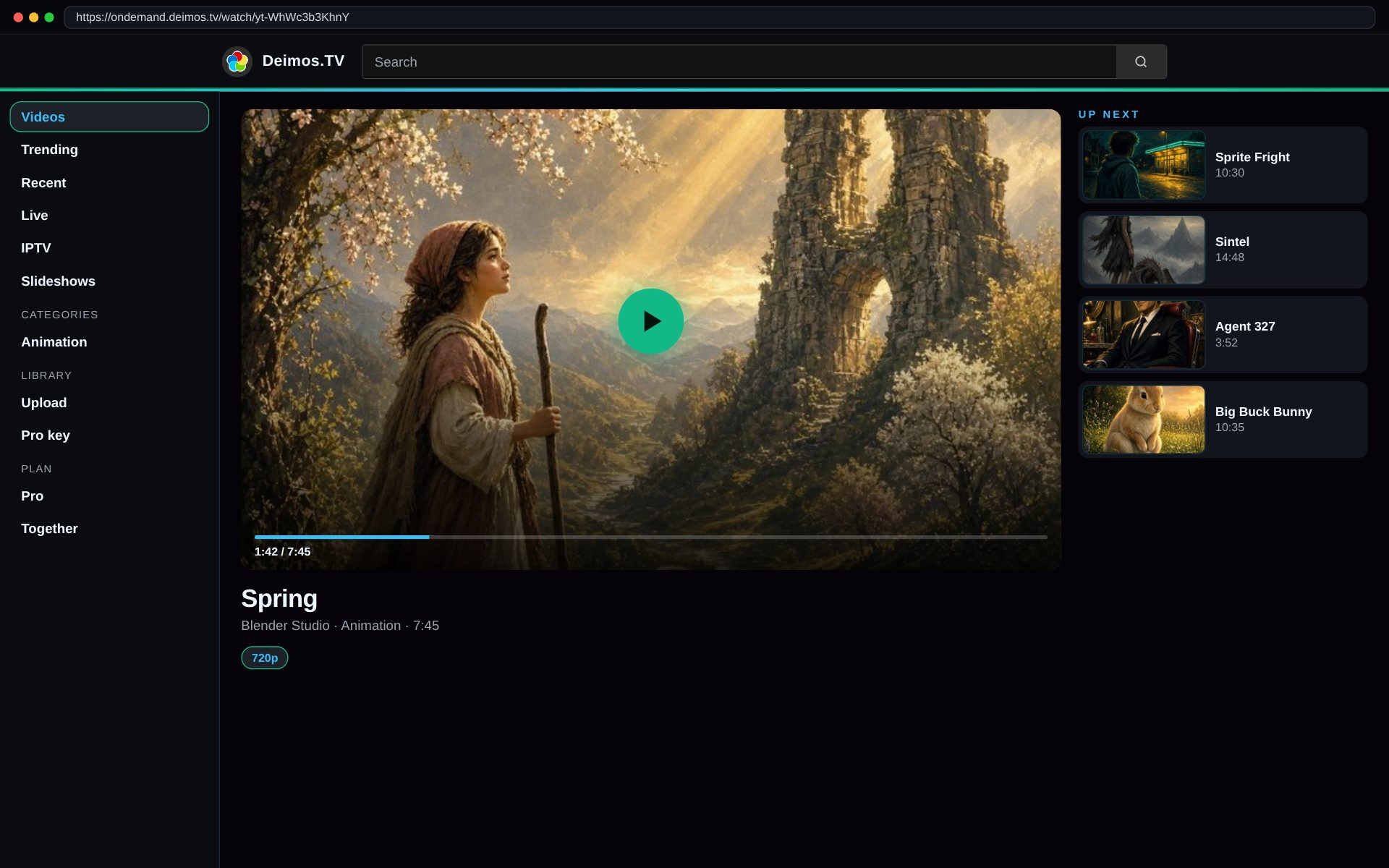Viewport: 1389px width, 868px height.
Task: Click the UP NEXT heading
Action: 1108,114
